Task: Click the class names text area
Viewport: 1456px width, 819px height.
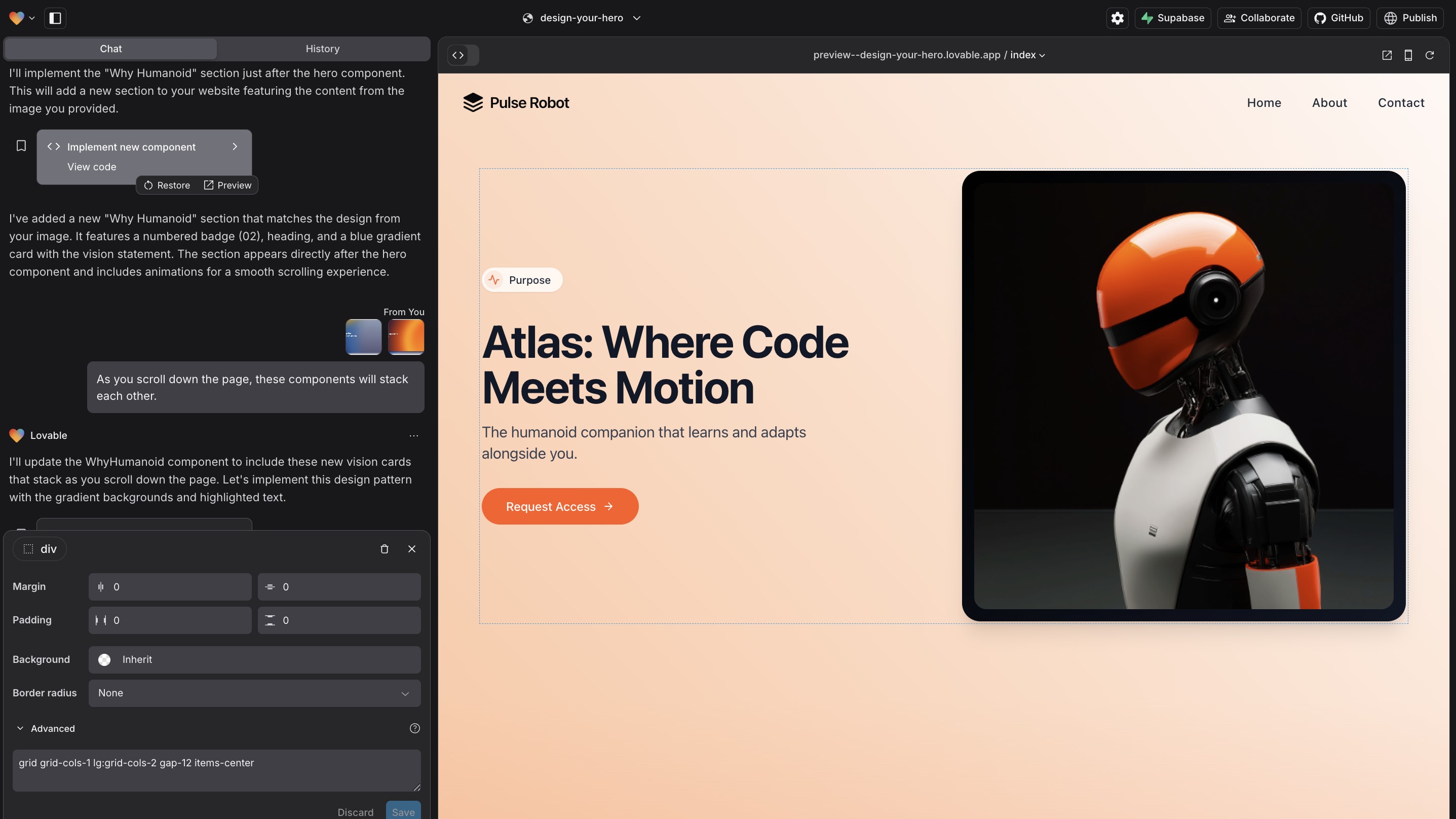Action: (216, 770)
